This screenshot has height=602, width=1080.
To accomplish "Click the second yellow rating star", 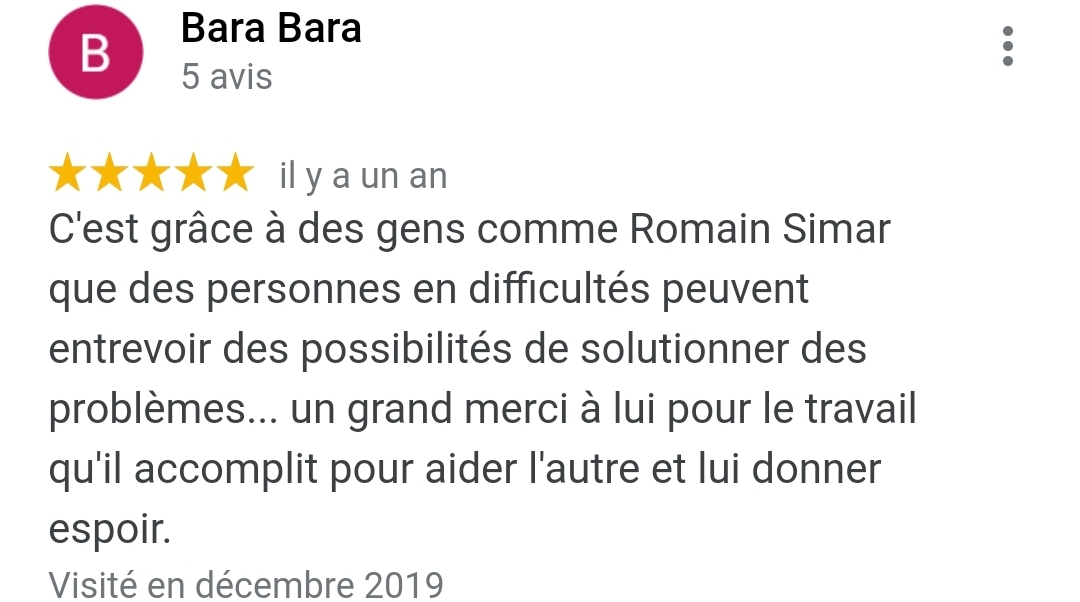I will [109, 175].
